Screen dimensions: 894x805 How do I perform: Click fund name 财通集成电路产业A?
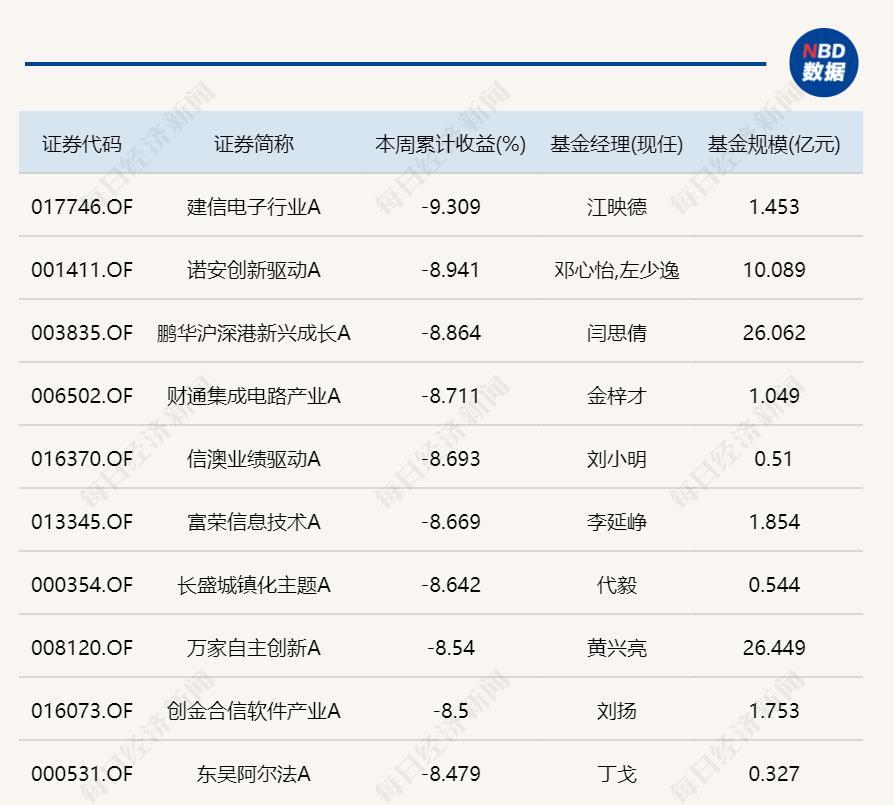[x=254, y=396]
